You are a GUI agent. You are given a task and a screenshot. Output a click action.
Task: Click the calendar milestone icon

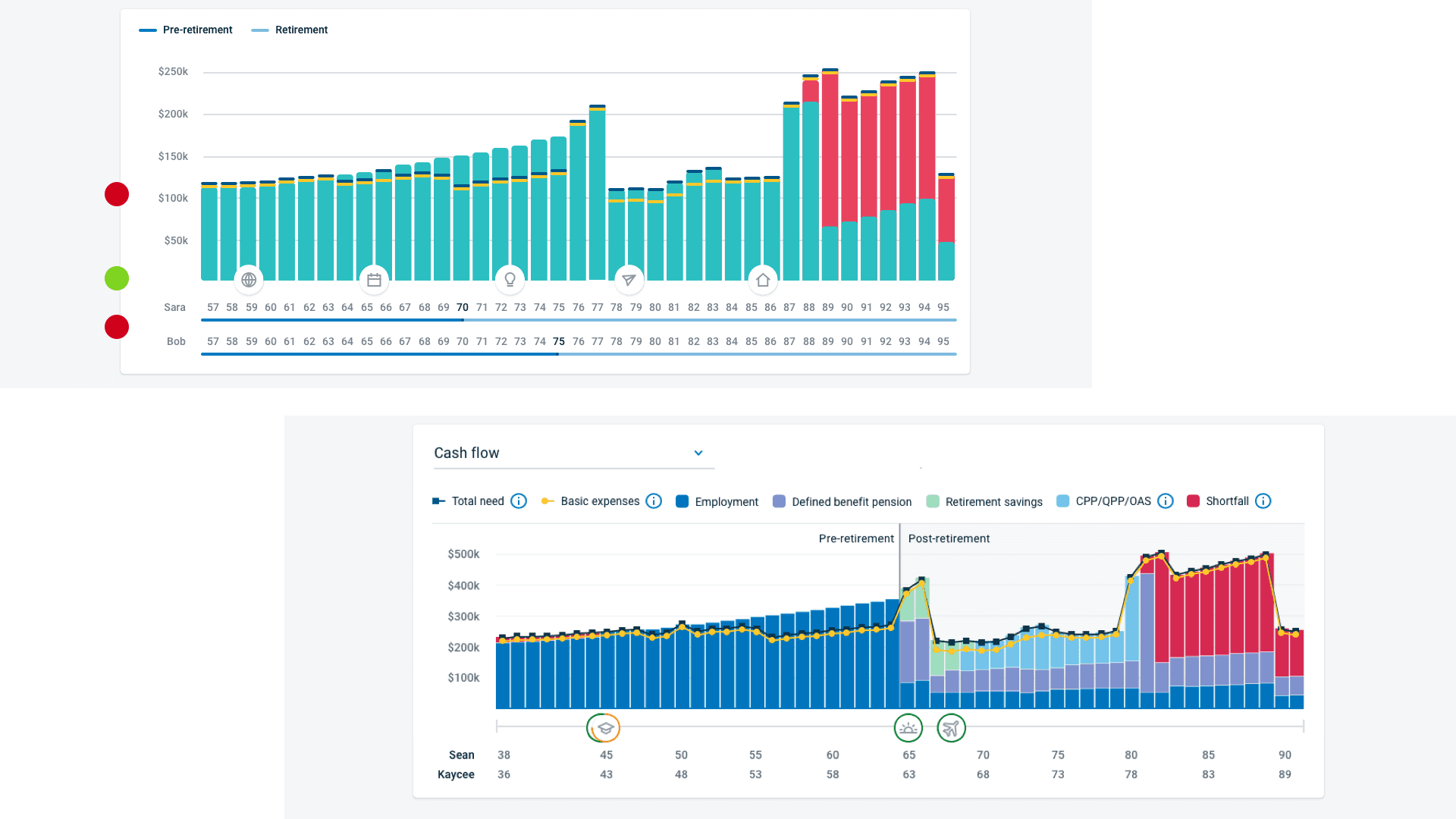click(374, 280)
